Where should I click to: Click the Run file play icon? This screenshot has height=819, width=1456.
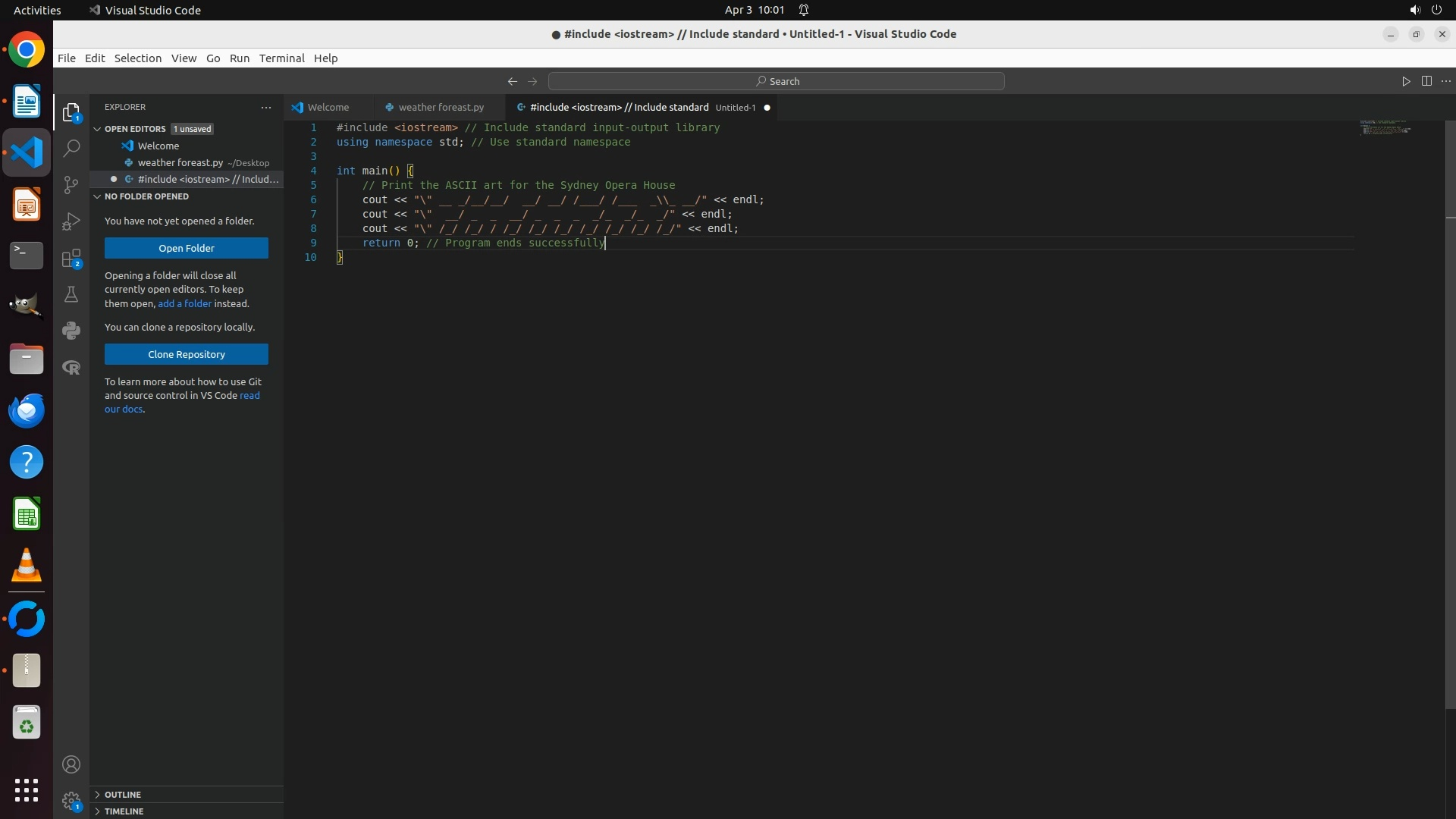(1405, 81)
